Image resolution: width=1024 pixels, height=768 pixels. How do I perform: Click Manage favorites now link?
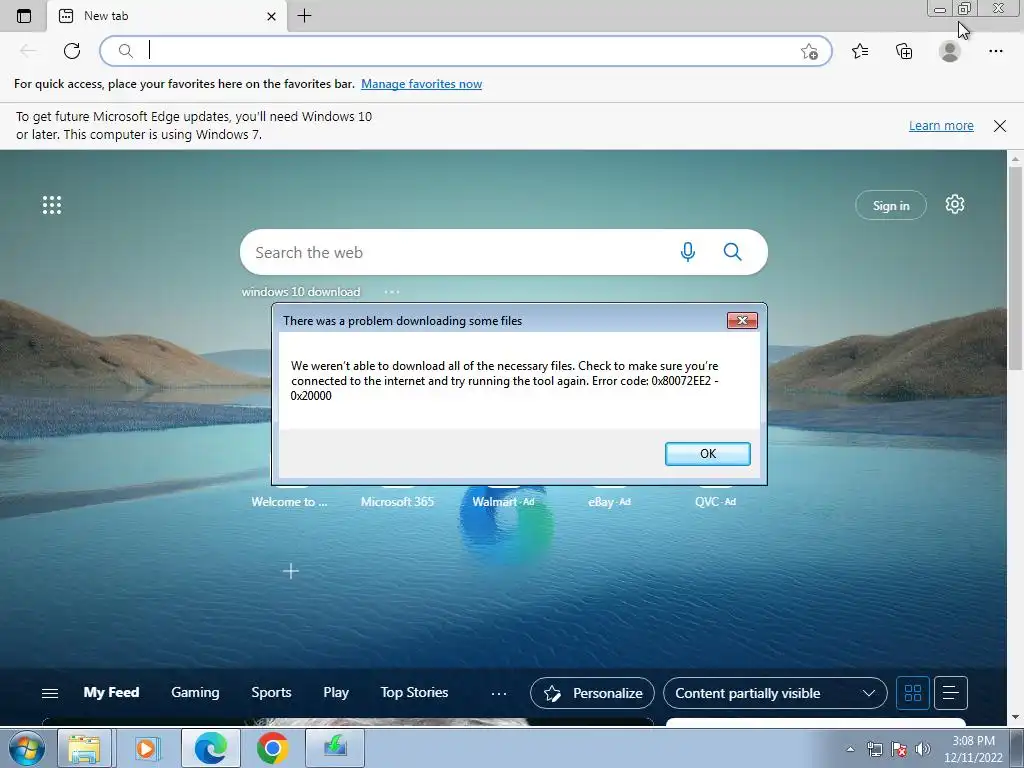[x=421, y=84]
